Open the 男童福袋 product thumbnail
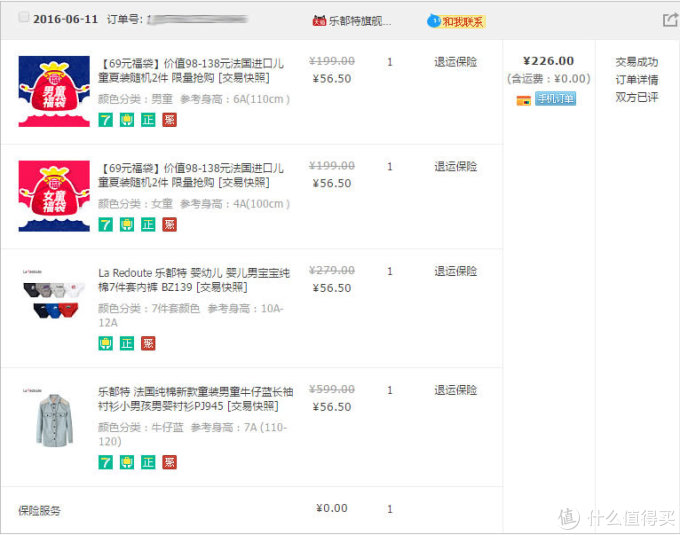The width and height of the screenshot is (680, 535). click(x=54, y=91)
